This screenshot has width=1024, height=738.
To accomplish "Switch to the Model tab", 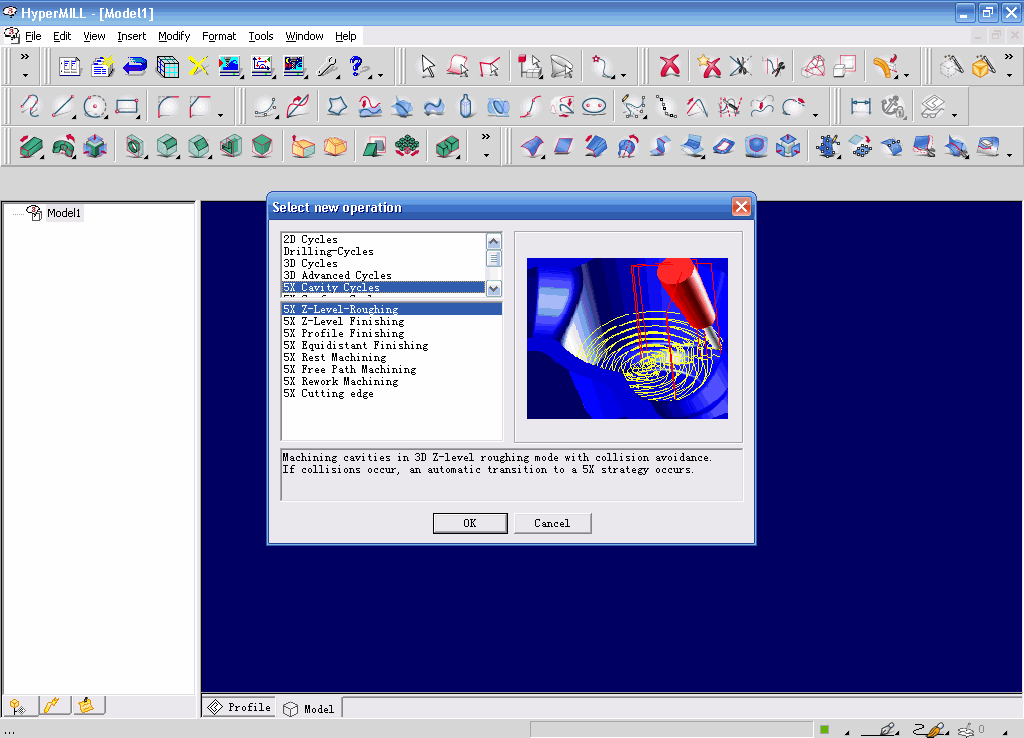I will (309, 709).
